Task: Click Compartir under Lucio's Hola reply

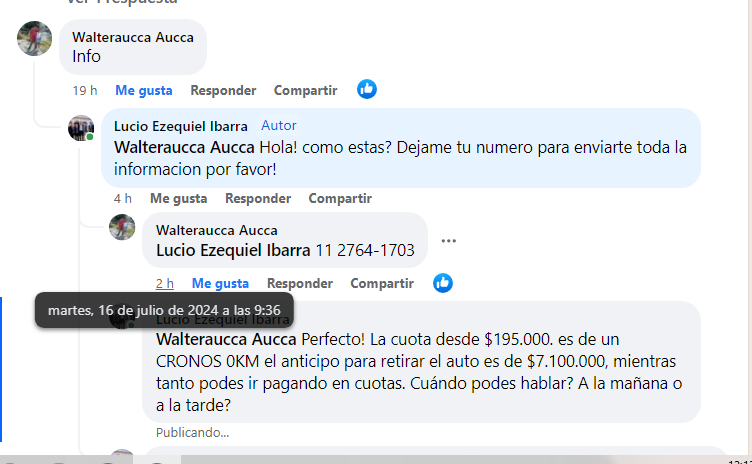Action: pos(340,198)
